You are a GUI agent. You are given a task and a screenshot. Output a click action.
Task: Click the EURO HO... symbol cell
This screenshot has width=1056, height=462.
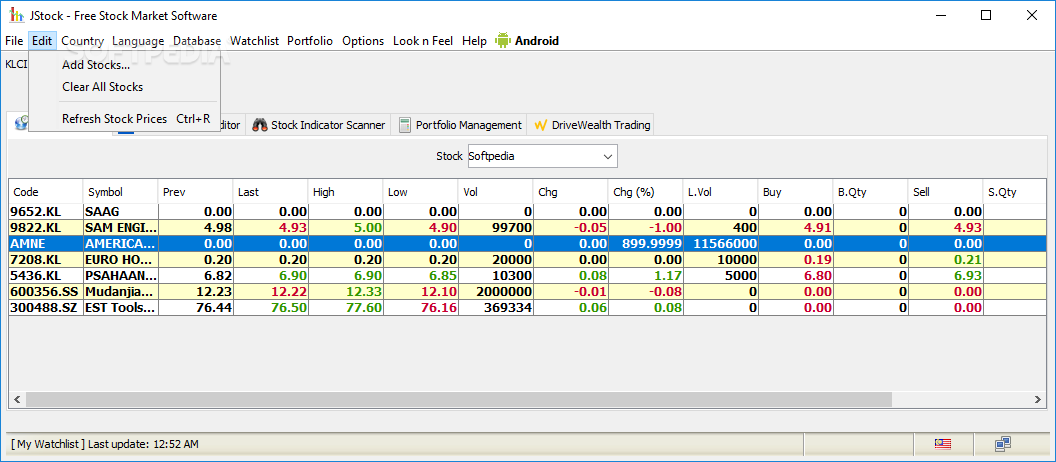pyautogui.click(x=120, y=260)
